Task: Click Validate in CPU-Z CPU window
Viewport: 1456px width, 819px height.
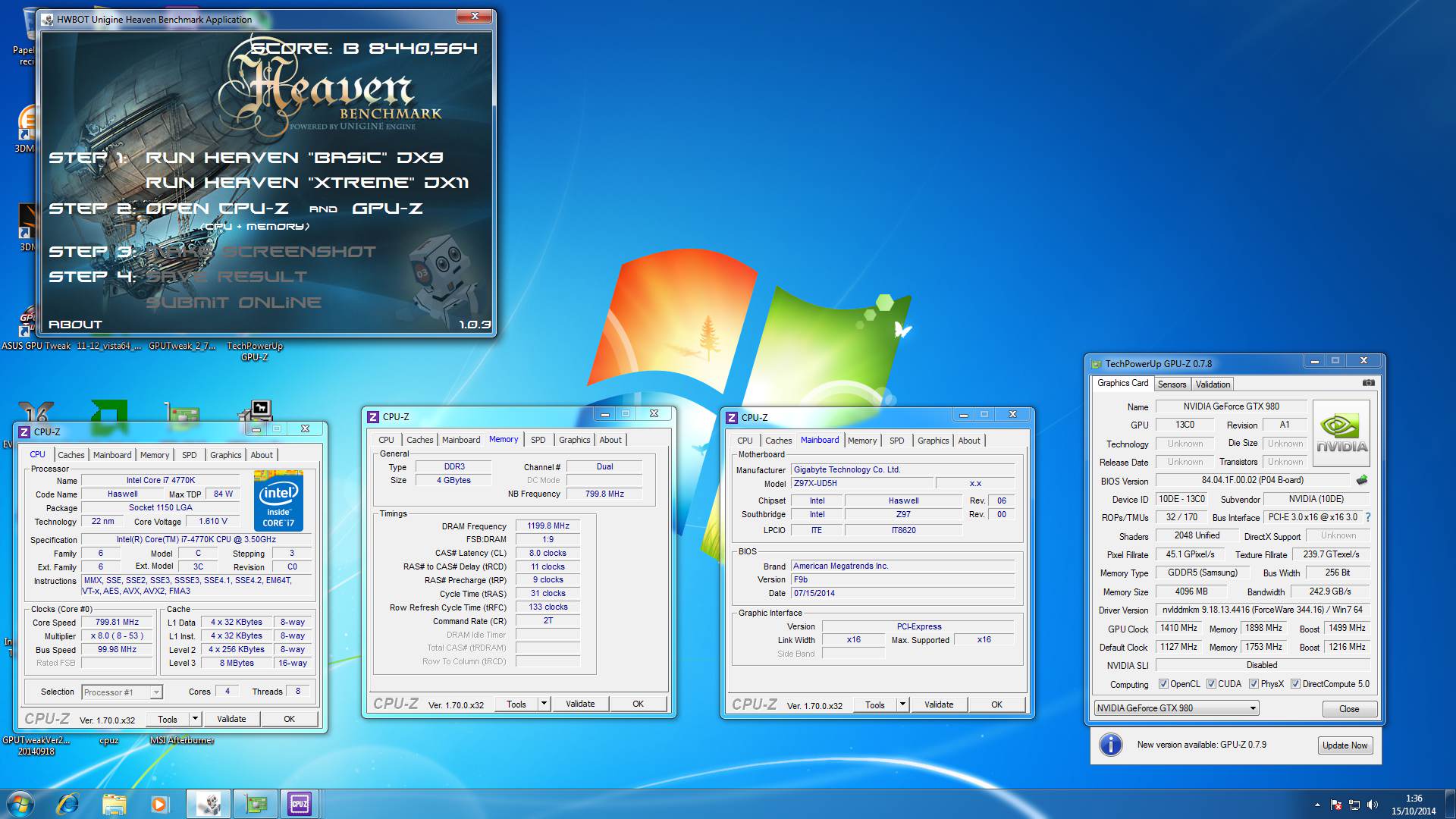Action: (231, 719)
